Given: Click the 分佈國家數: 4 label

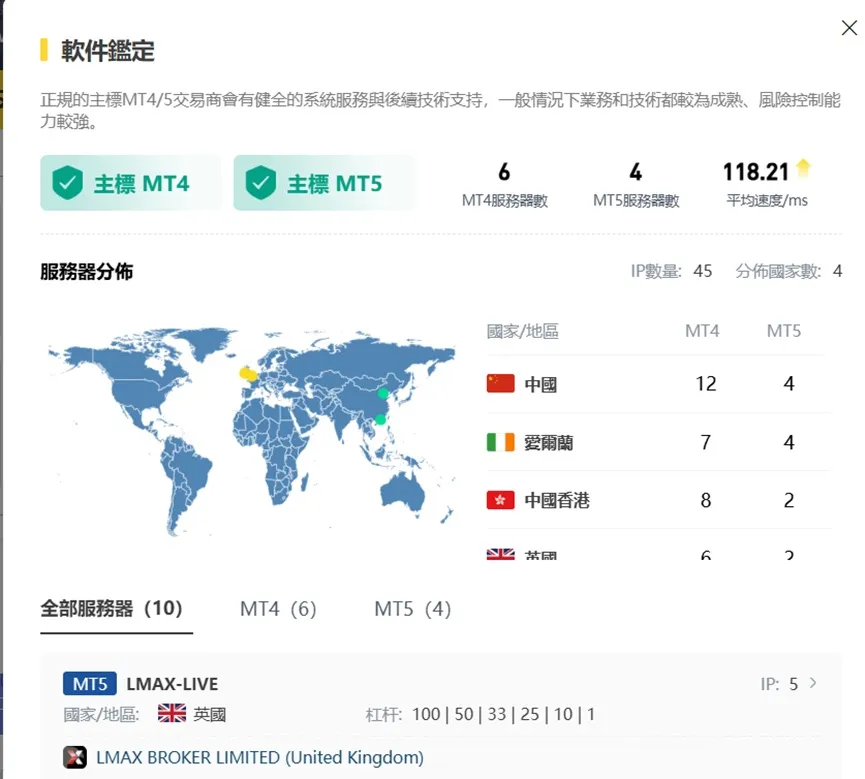Looking at the screenshot, I should pos(789,271).
